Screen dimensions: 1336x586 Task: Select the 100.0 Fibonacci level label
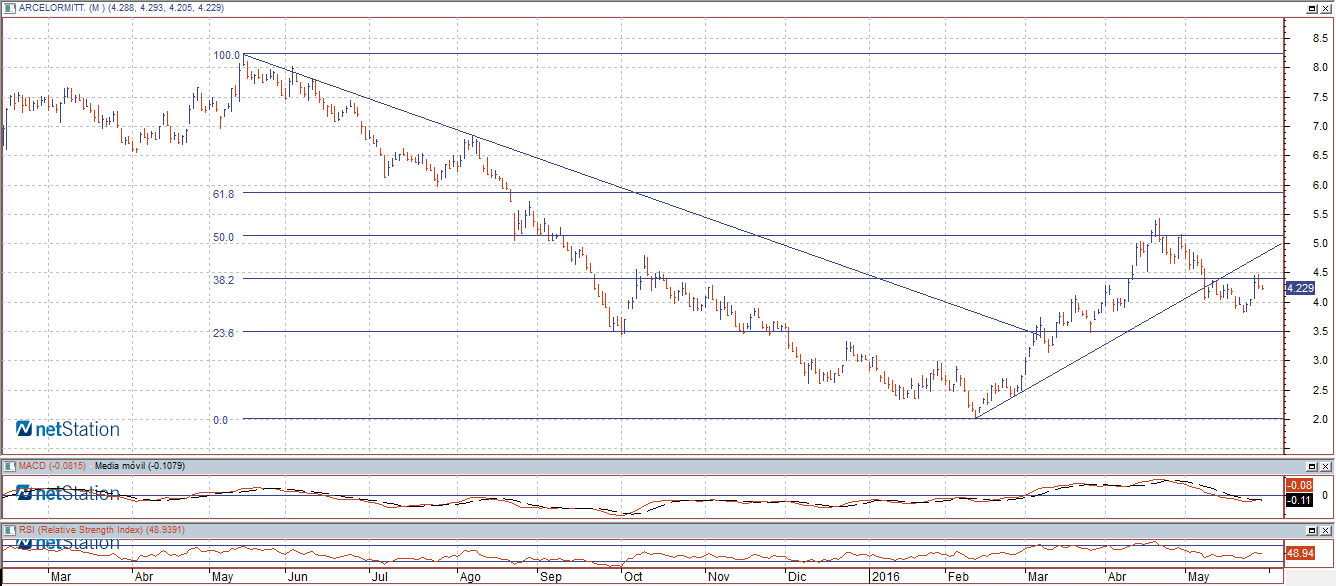pyautogui.click(x=227, y=56)
